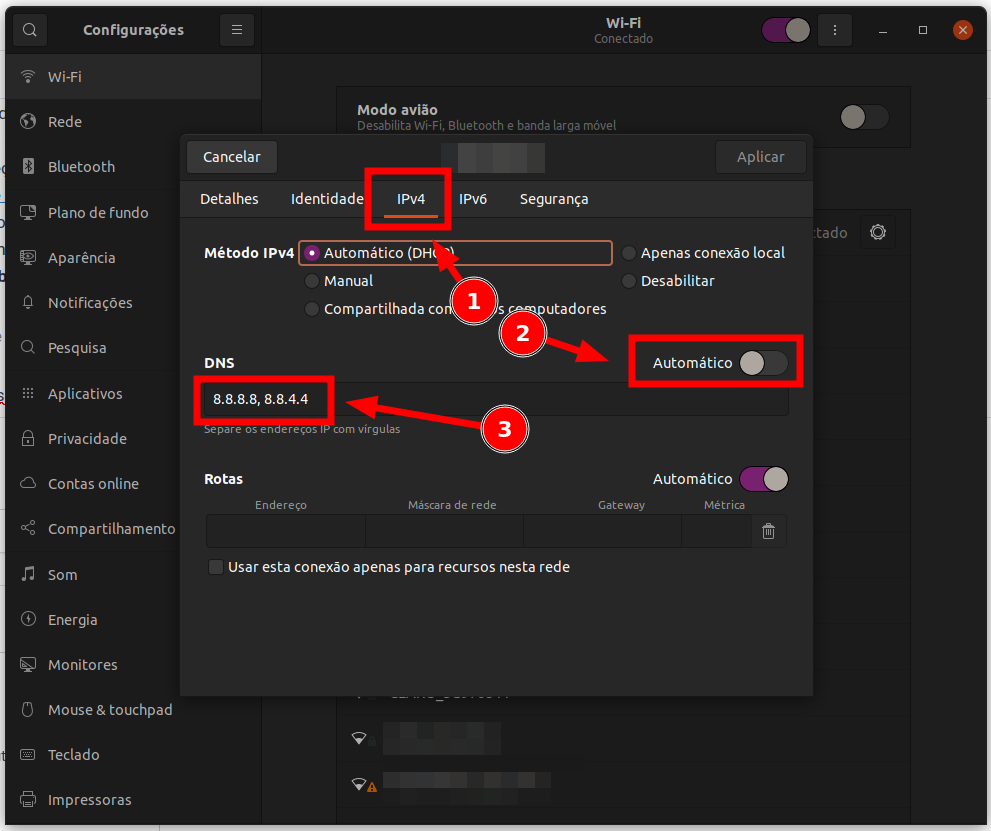Click the search icon in Configurações header
This screenshot has height=831, width=991.
(x=29, y=30)
